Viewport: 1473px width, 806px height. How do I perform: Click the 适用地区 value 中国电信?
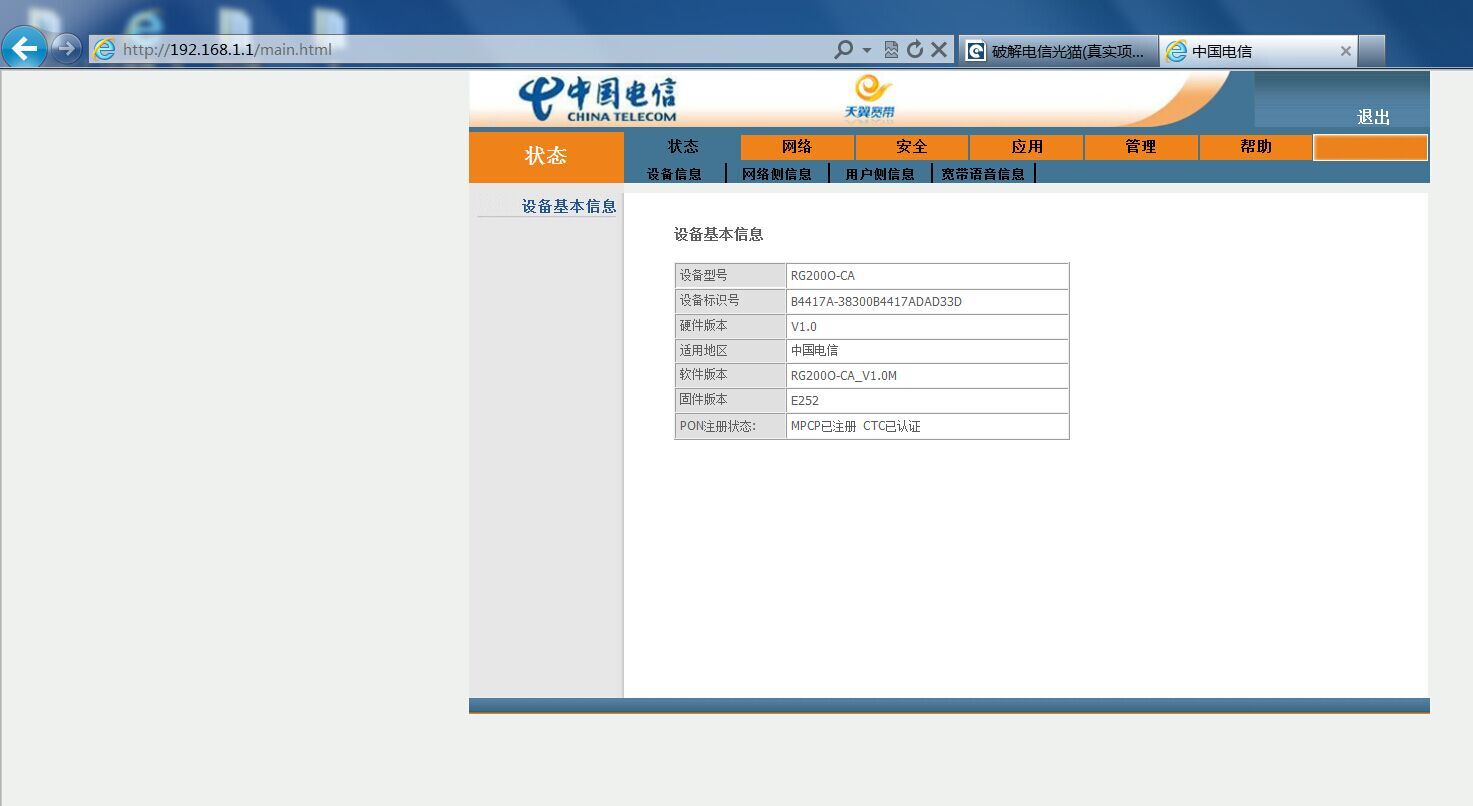tap(814, 351)
